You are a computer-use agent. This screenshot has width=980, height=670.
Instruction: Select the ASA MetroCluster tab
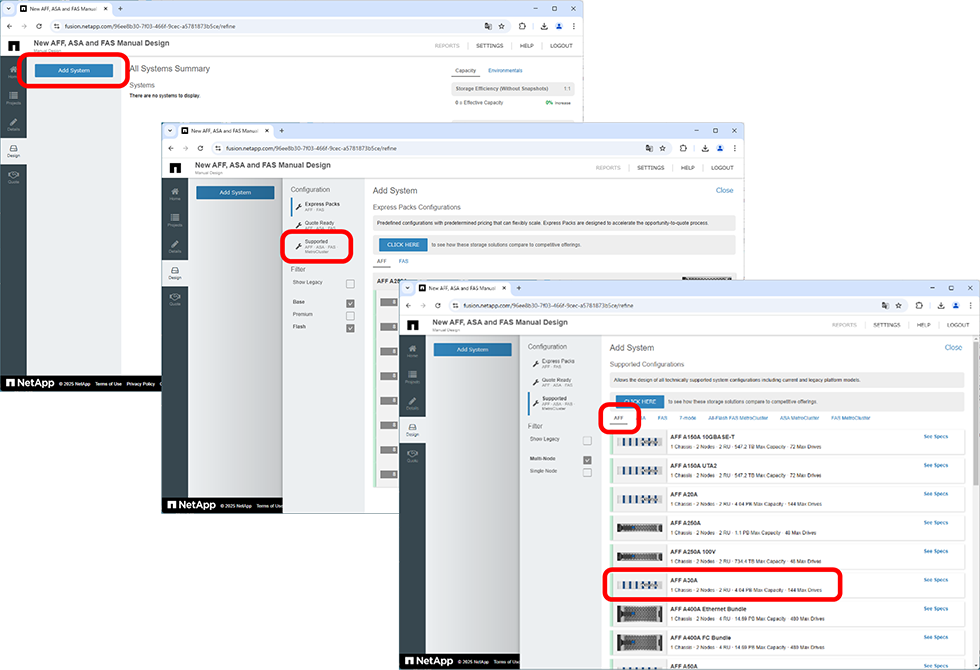(799, 418)
